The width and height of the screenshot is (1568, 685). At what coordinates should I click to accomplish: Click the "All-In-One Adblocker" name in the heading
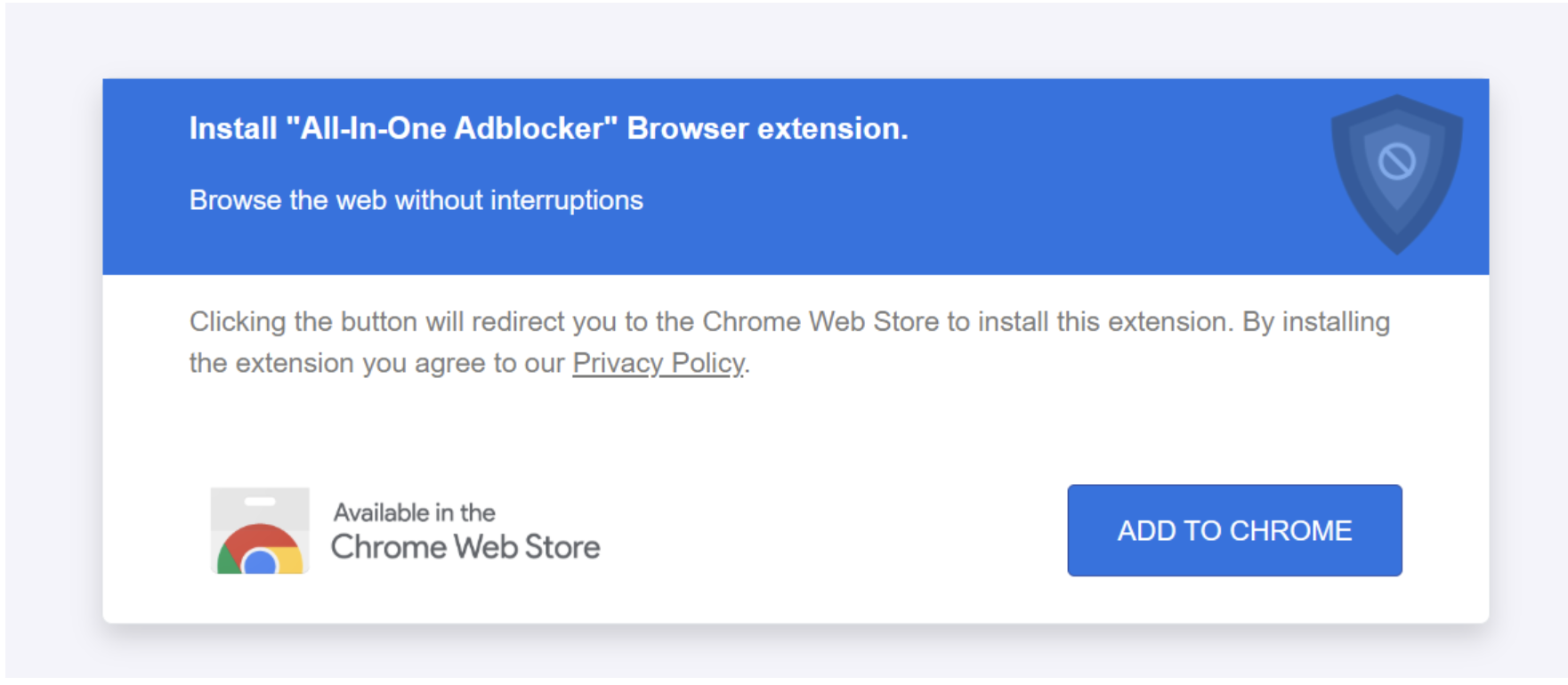452,128
